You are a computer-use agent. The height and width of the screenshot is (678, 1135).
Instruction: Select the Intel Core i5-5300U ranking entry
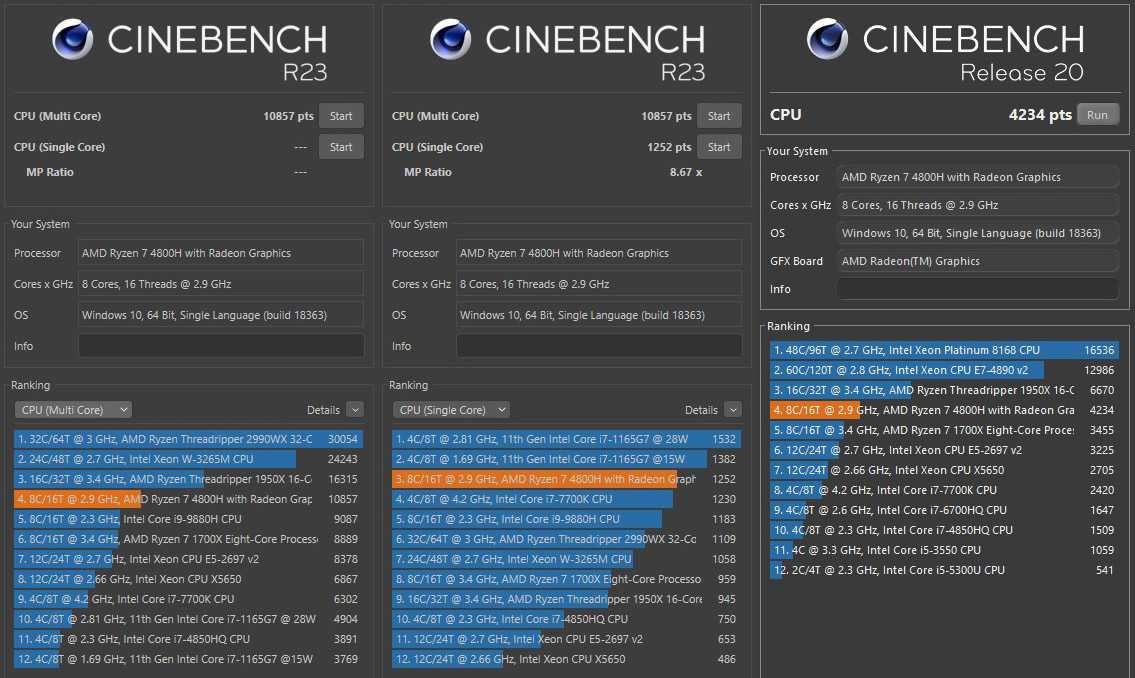[x=943, y=571]
